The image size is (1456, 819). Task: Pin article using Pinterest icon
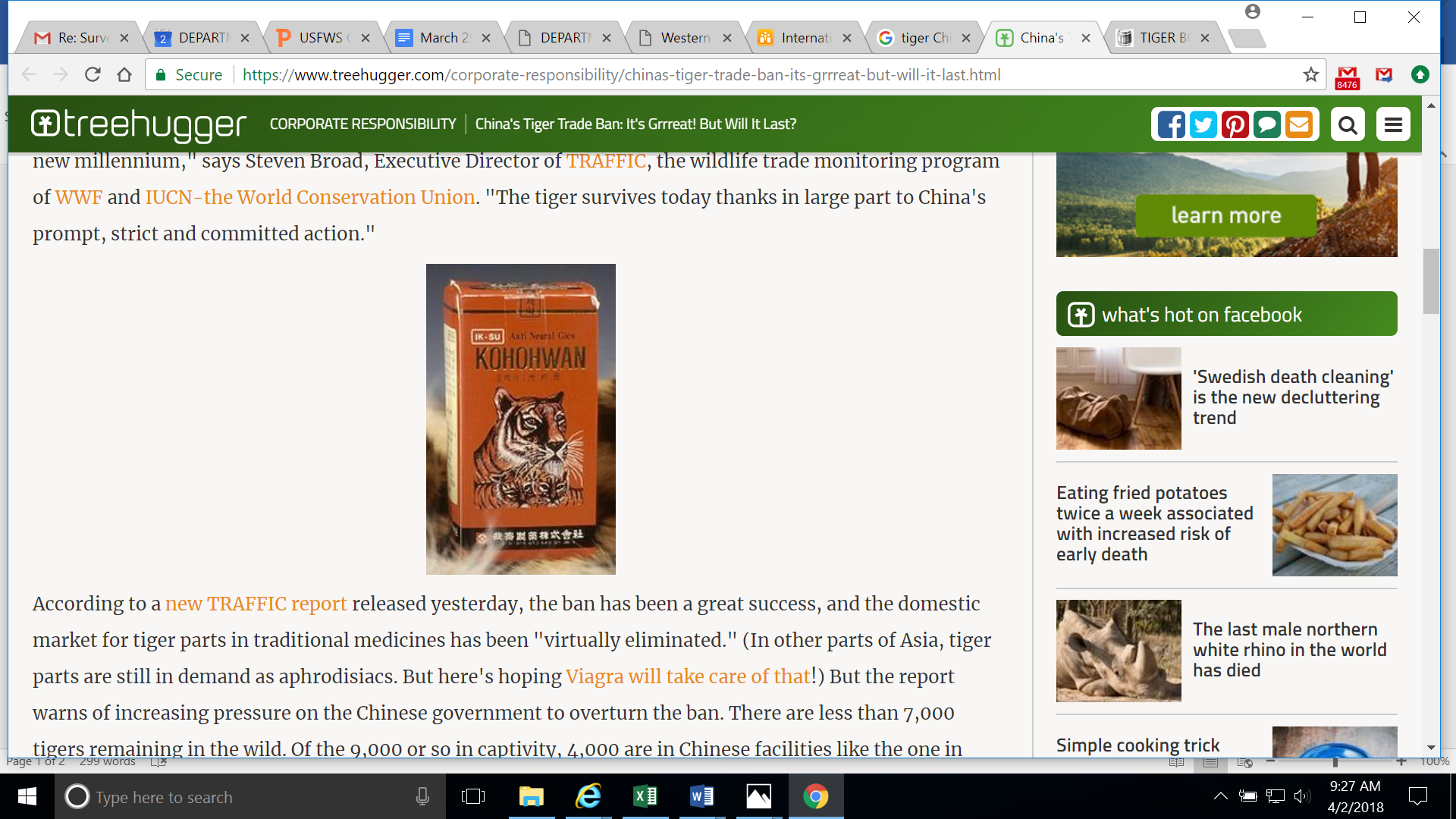click(x=1235, y=124)
